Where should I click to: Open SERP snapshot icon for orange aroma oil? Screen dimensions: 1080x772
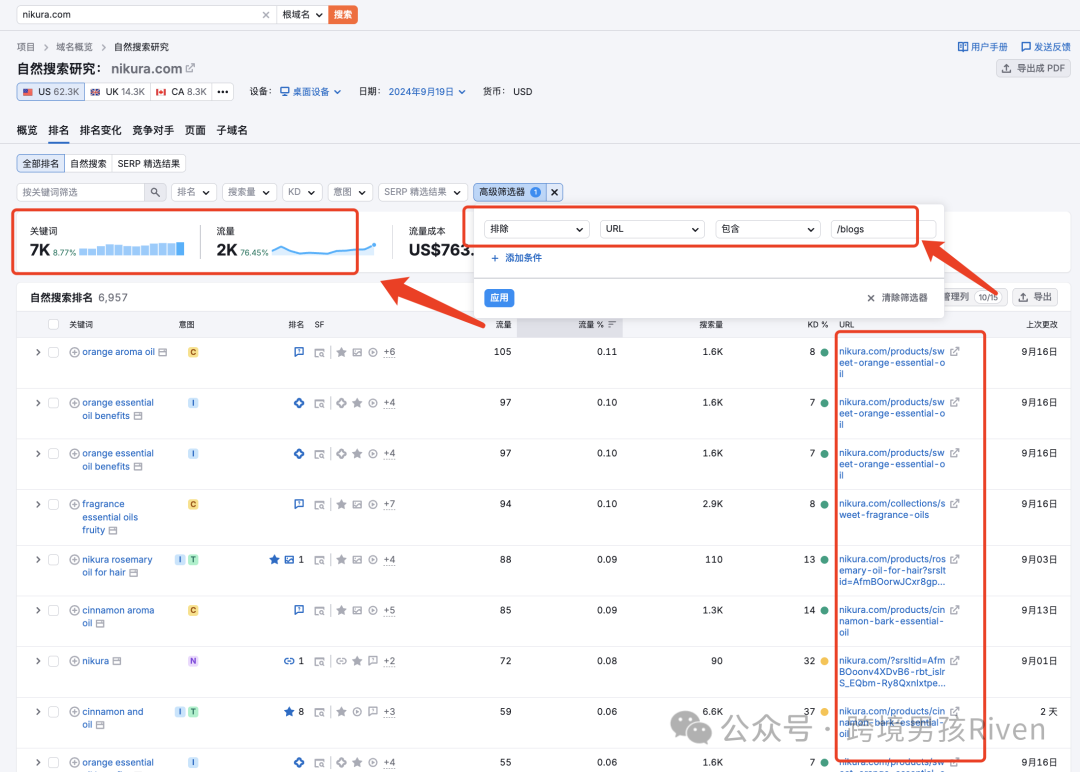tap(320, 353)
